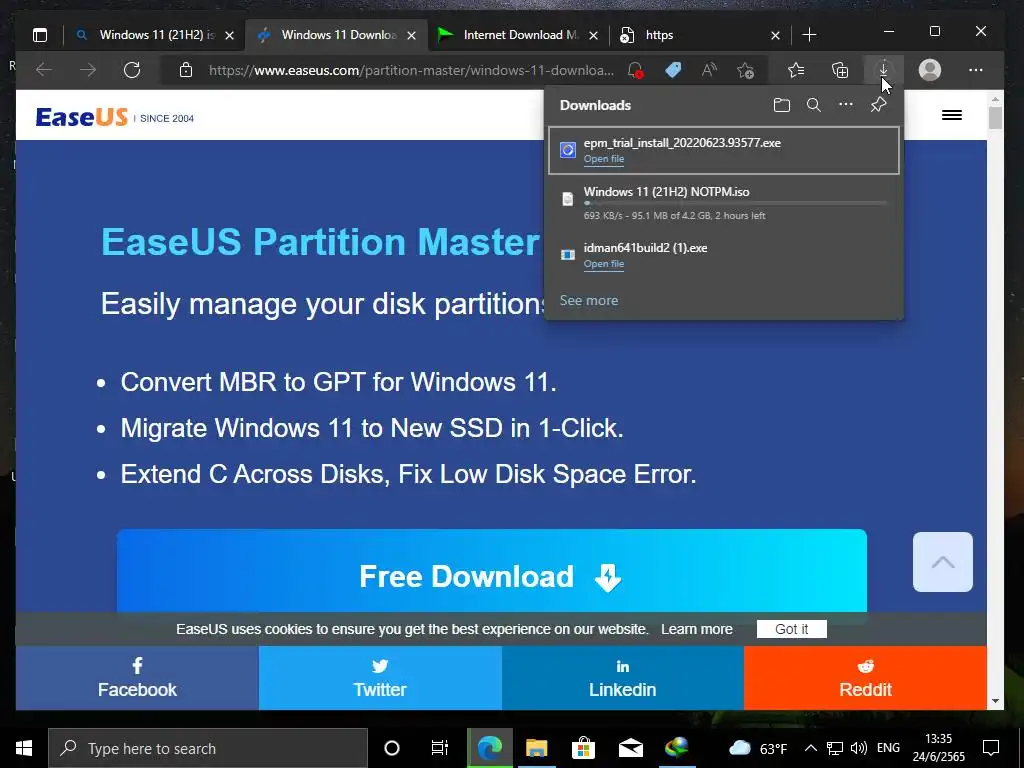Toggle the Downloads toolbar button
This screenshot has width=1024, height=768.
coord(883,69)
